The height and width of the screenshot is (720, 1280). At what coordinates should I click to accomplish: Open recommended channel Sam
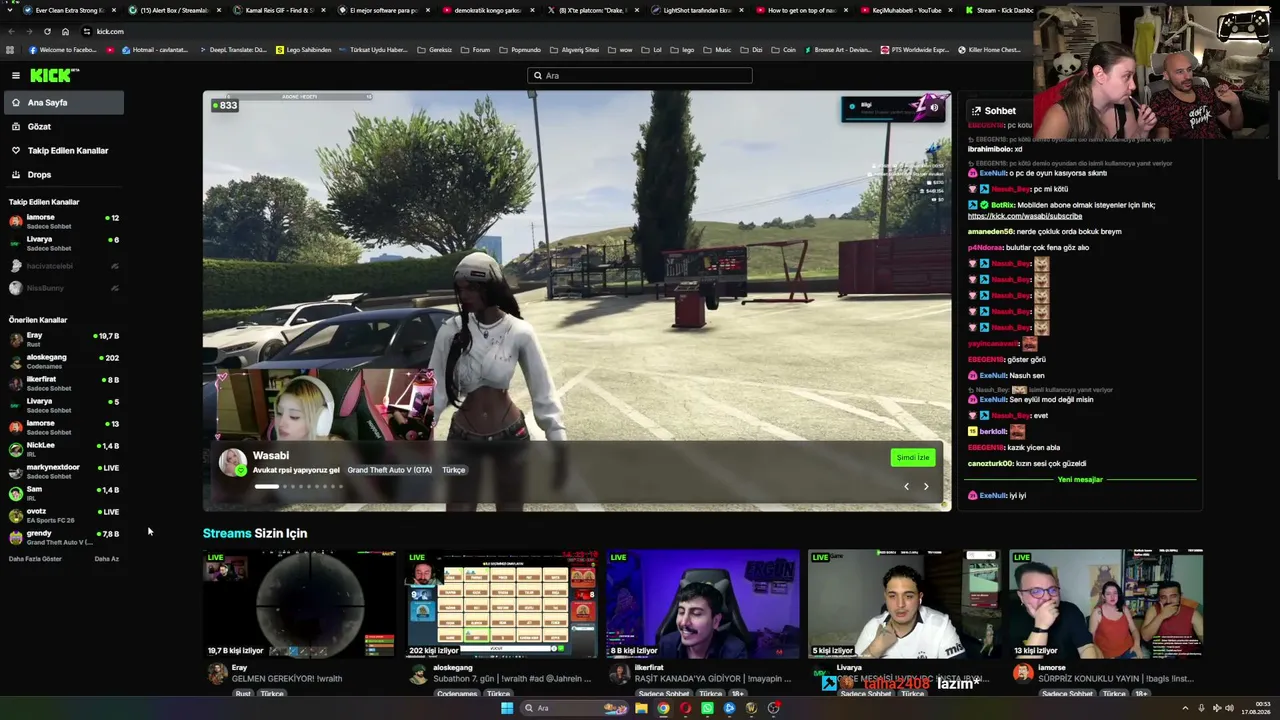coord(64,493)
